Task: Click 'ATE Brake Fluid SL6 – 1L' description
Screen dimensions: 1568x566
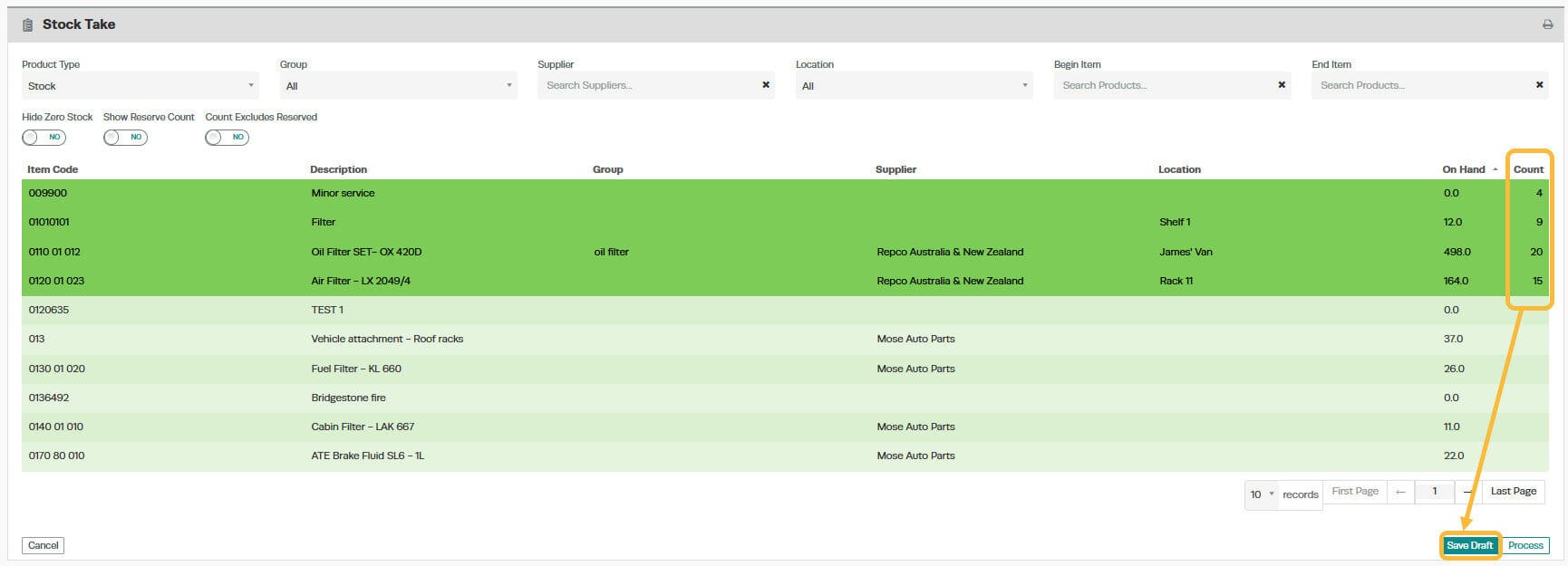Action: click(x=367, y=456)
